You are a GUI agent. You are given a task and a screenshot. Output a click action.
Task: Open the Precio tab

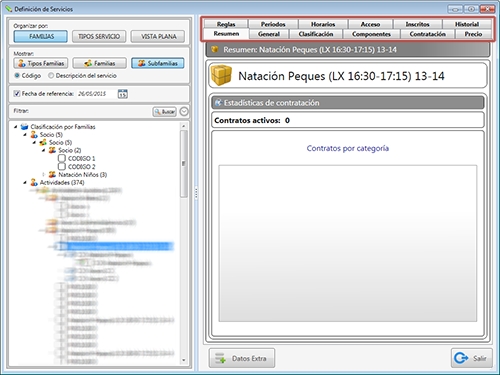(x=473, y=34)
